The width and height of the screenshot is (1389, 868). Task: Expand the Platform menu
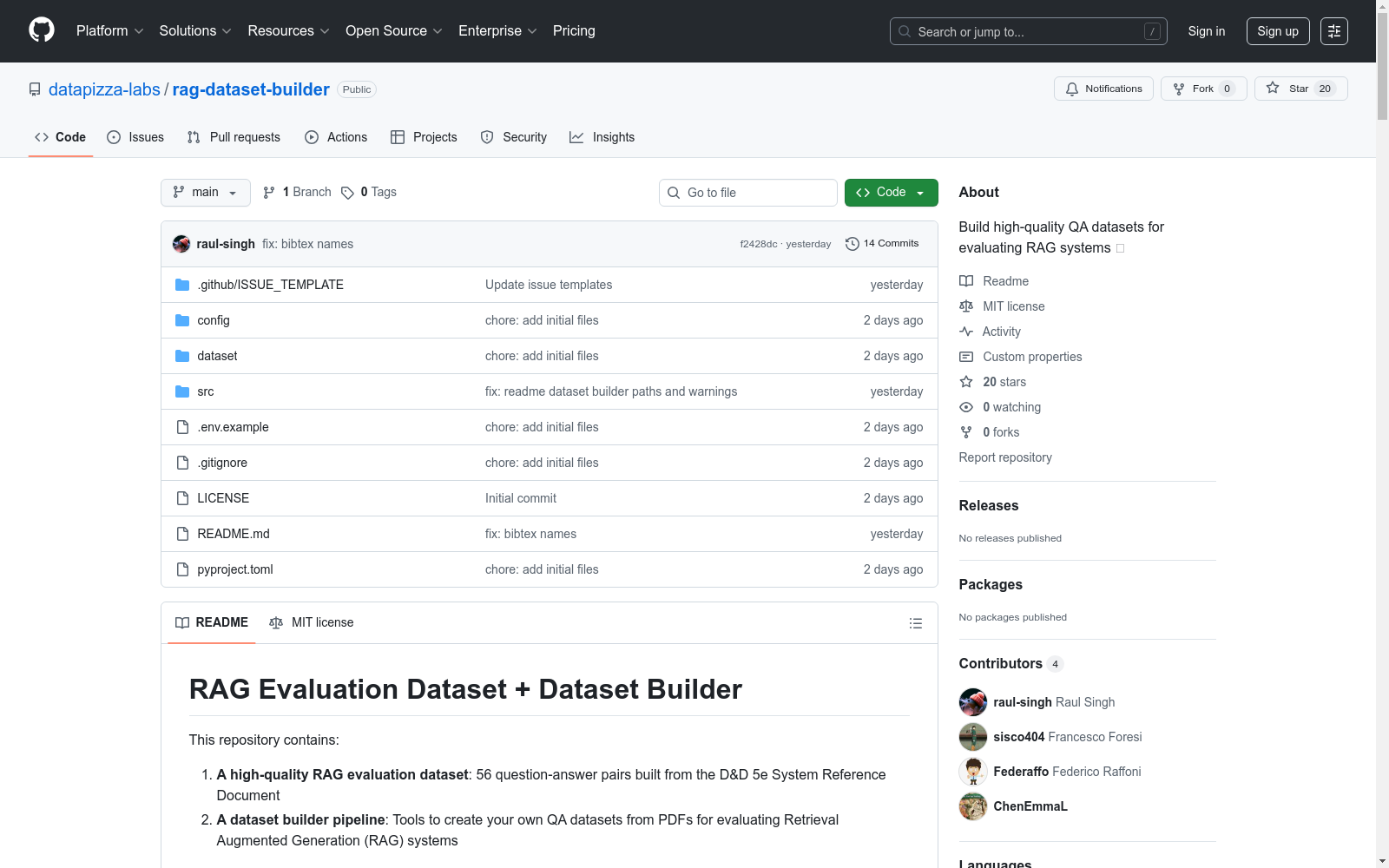pyautogui.click(x=110, y=31)
